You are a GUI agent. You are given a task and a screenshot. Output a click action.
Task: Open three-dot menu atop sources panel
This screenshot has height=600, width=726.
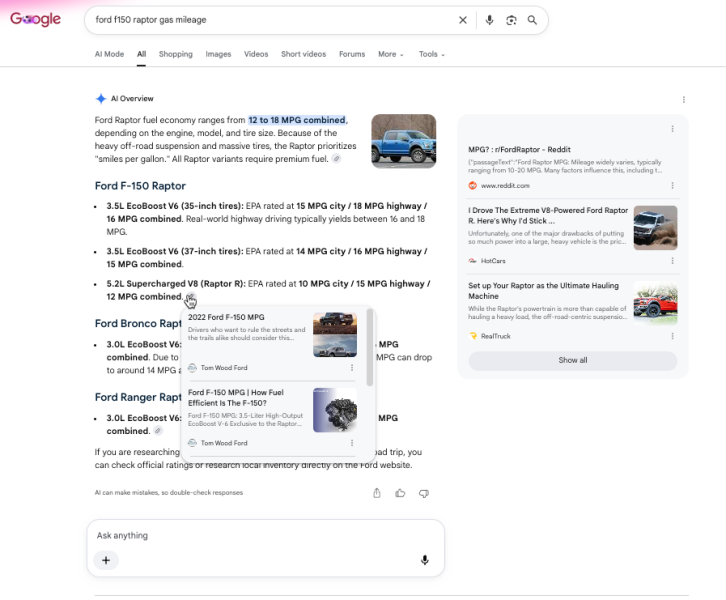tap(672, 129)
